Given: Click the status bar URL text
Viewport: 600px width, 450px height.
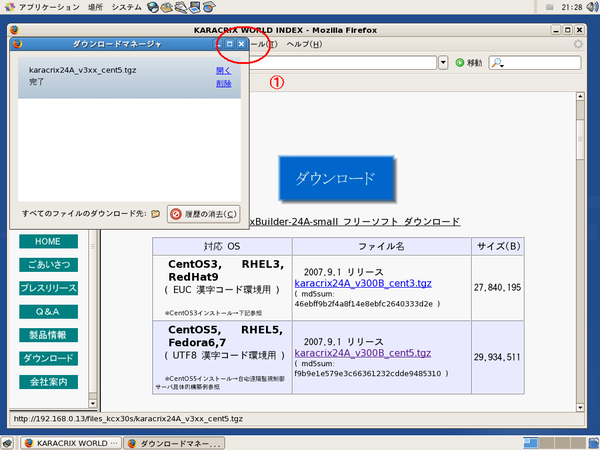Looking at the screenshot, I should (x=128, y=419).
